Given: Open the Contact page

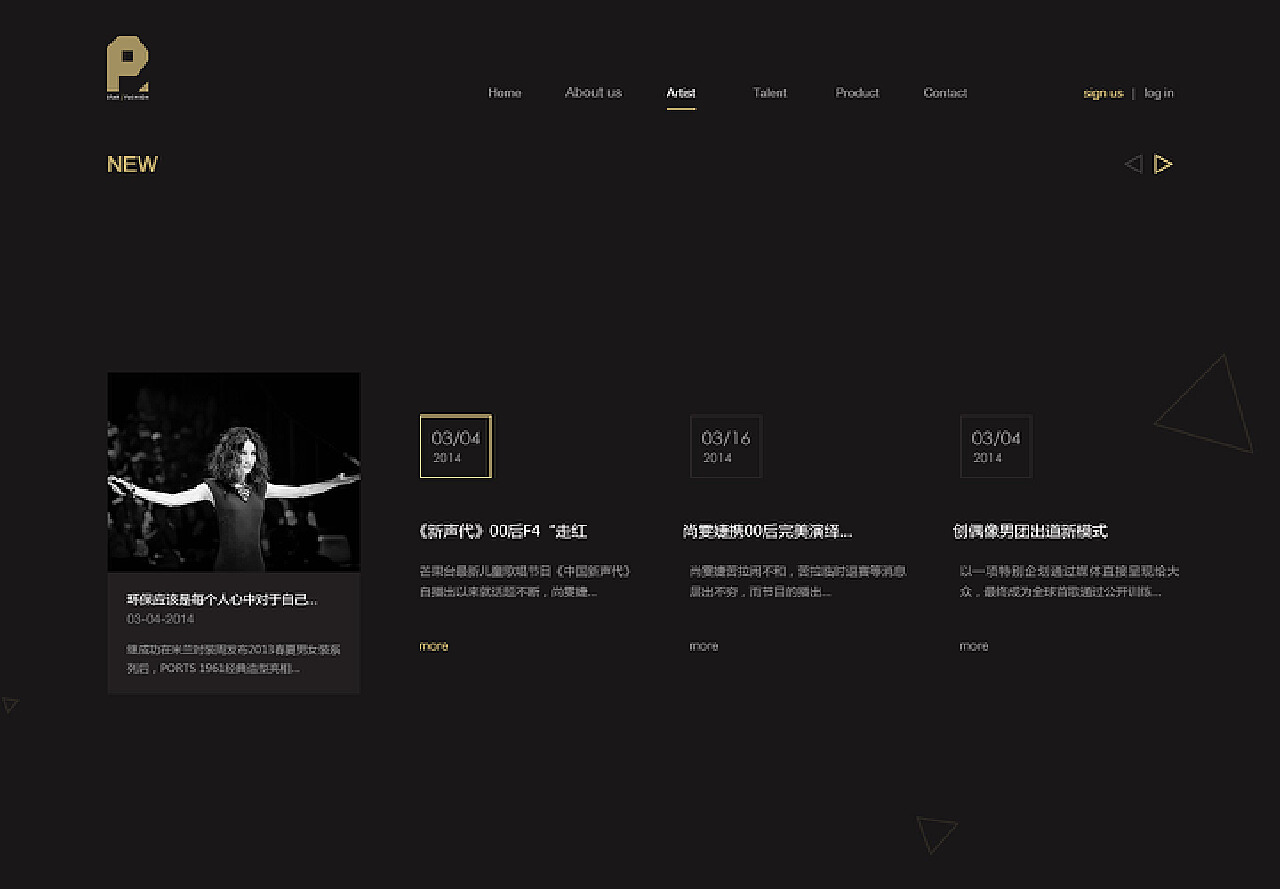Looking at the screenshot, I should click(945, 93).
